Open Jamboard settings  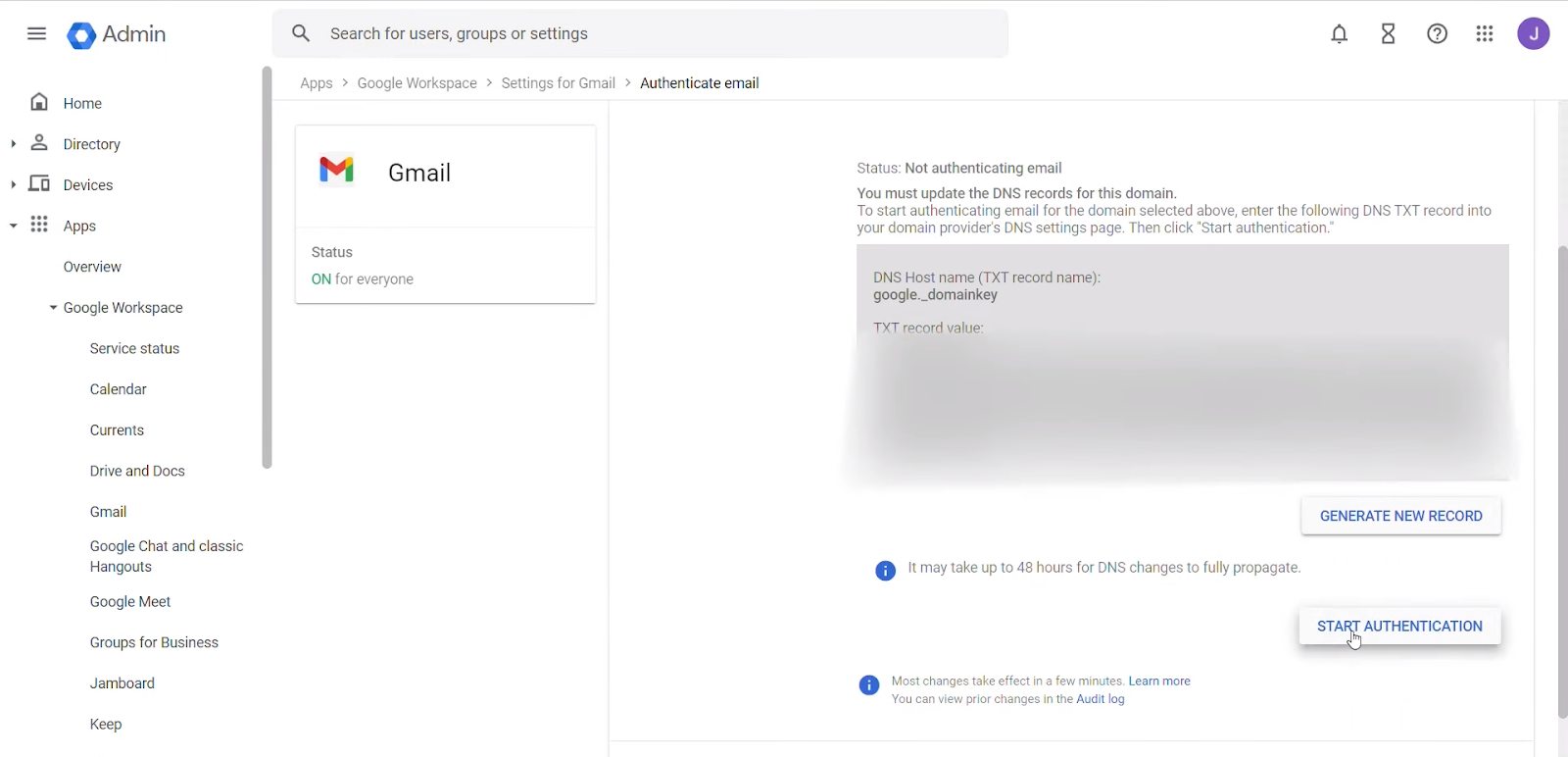(122, 683)
